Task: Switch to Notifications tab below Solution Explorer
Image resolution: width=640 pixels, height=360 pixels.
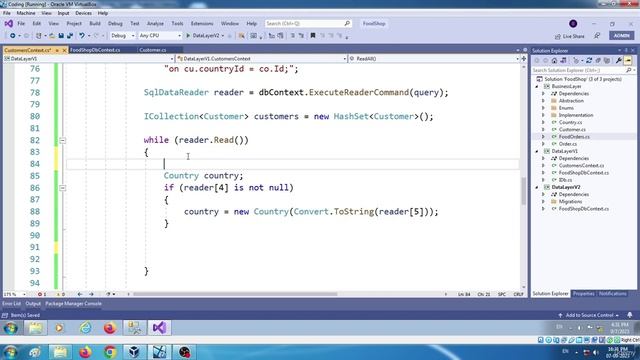Action: tap(612, 293)
